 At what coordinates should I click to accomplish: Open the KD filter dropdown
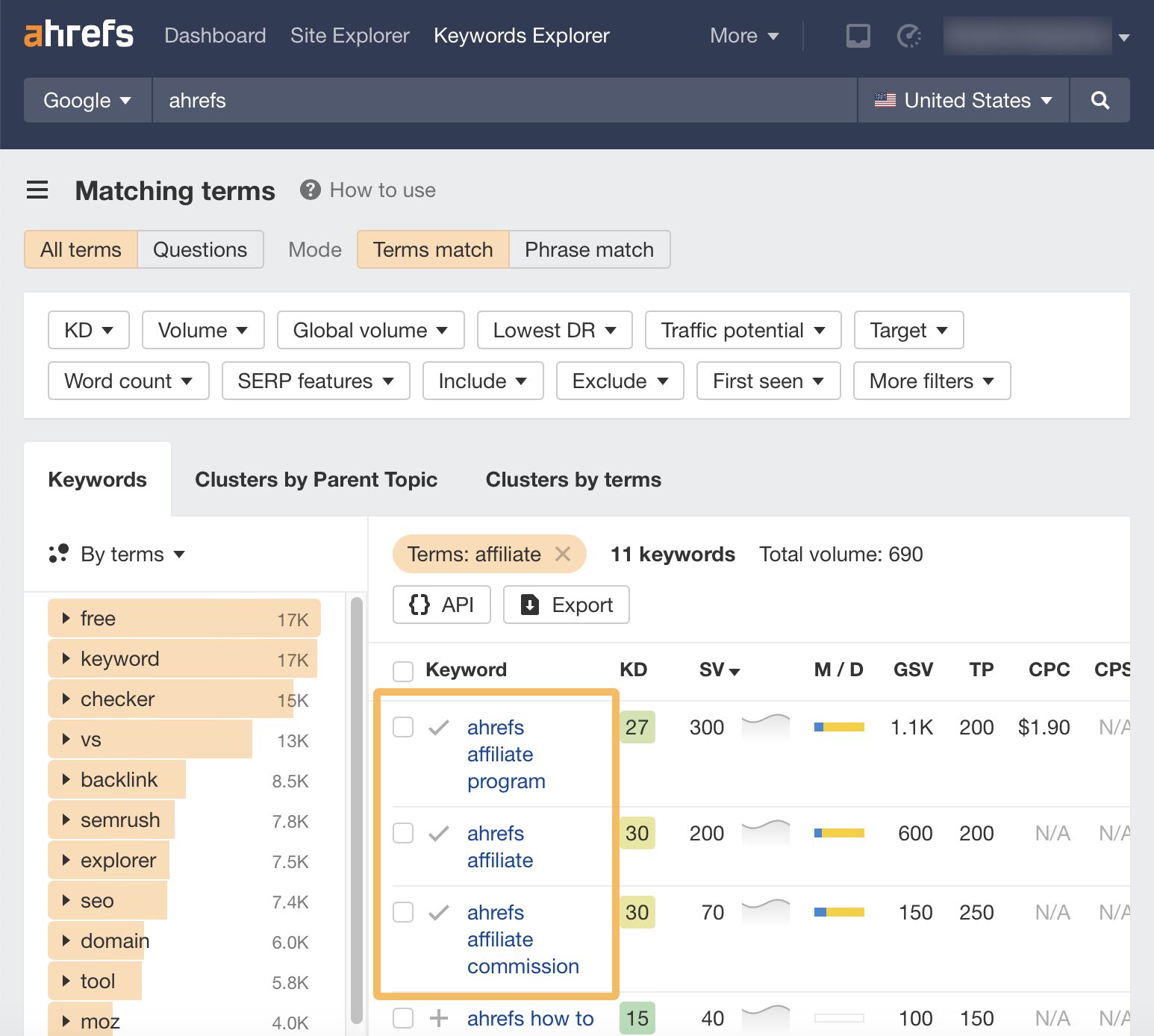[88, 330]
